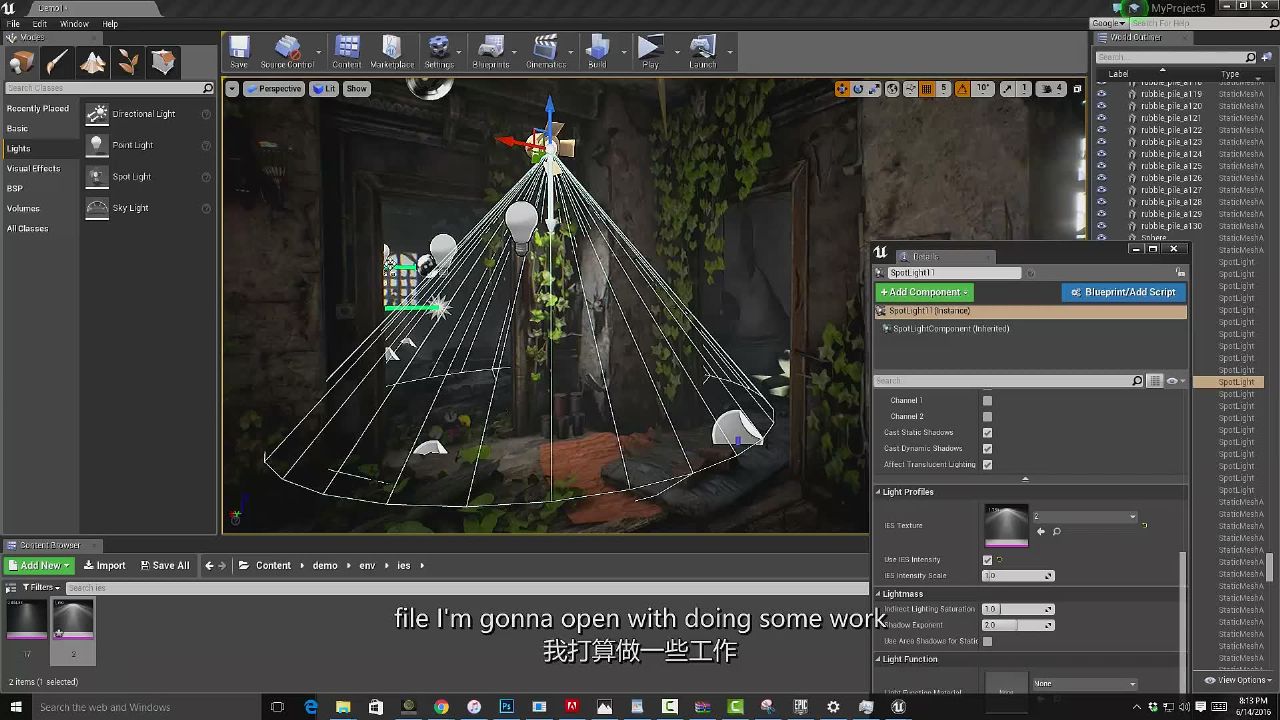1280x720 pixels.
Task: Select the Landscape mode icon
Action: [x=93, y=63]
